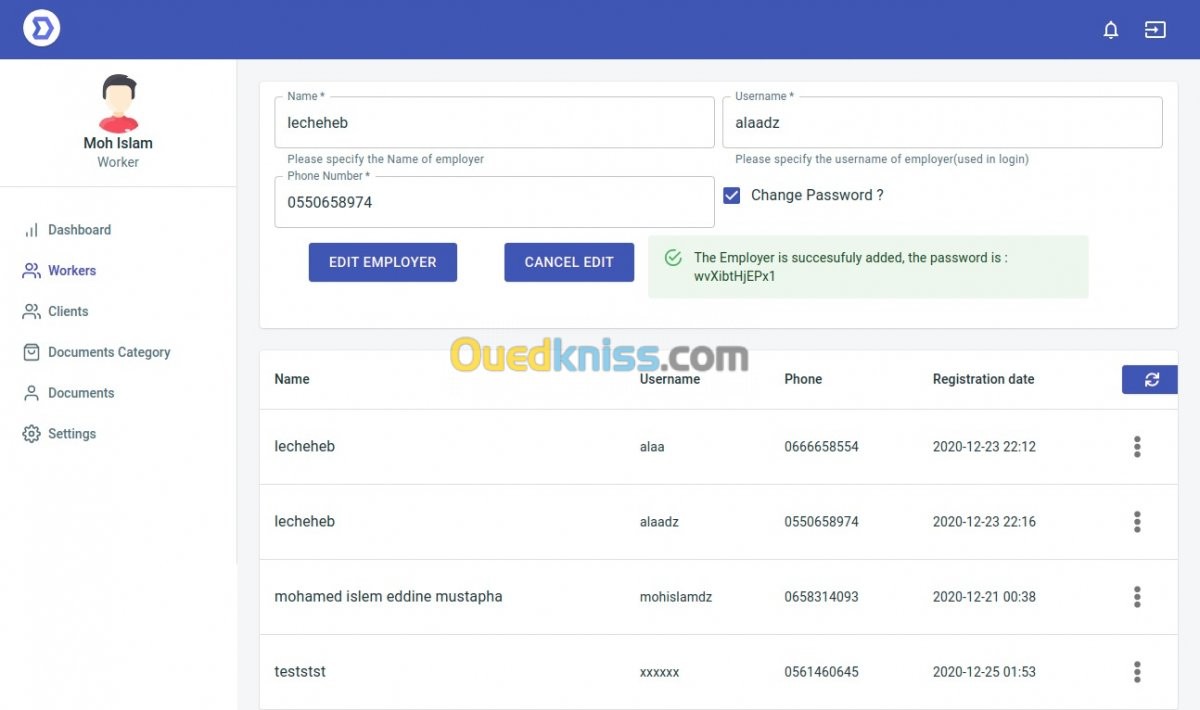Click phone number 0658314093 in the table
This screenshot has height=710, width=1200.
coord(821,597)
